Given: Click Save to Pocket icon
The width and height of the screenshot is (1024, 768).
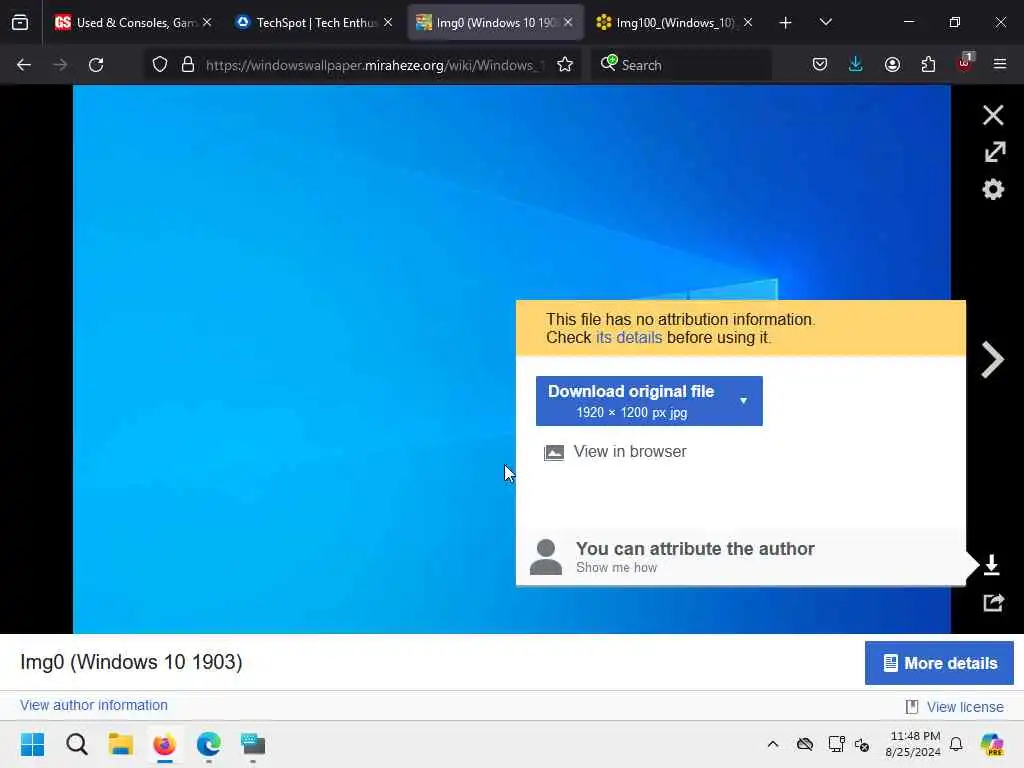Looking at the screenshot, I should click(x=820, y=65).
